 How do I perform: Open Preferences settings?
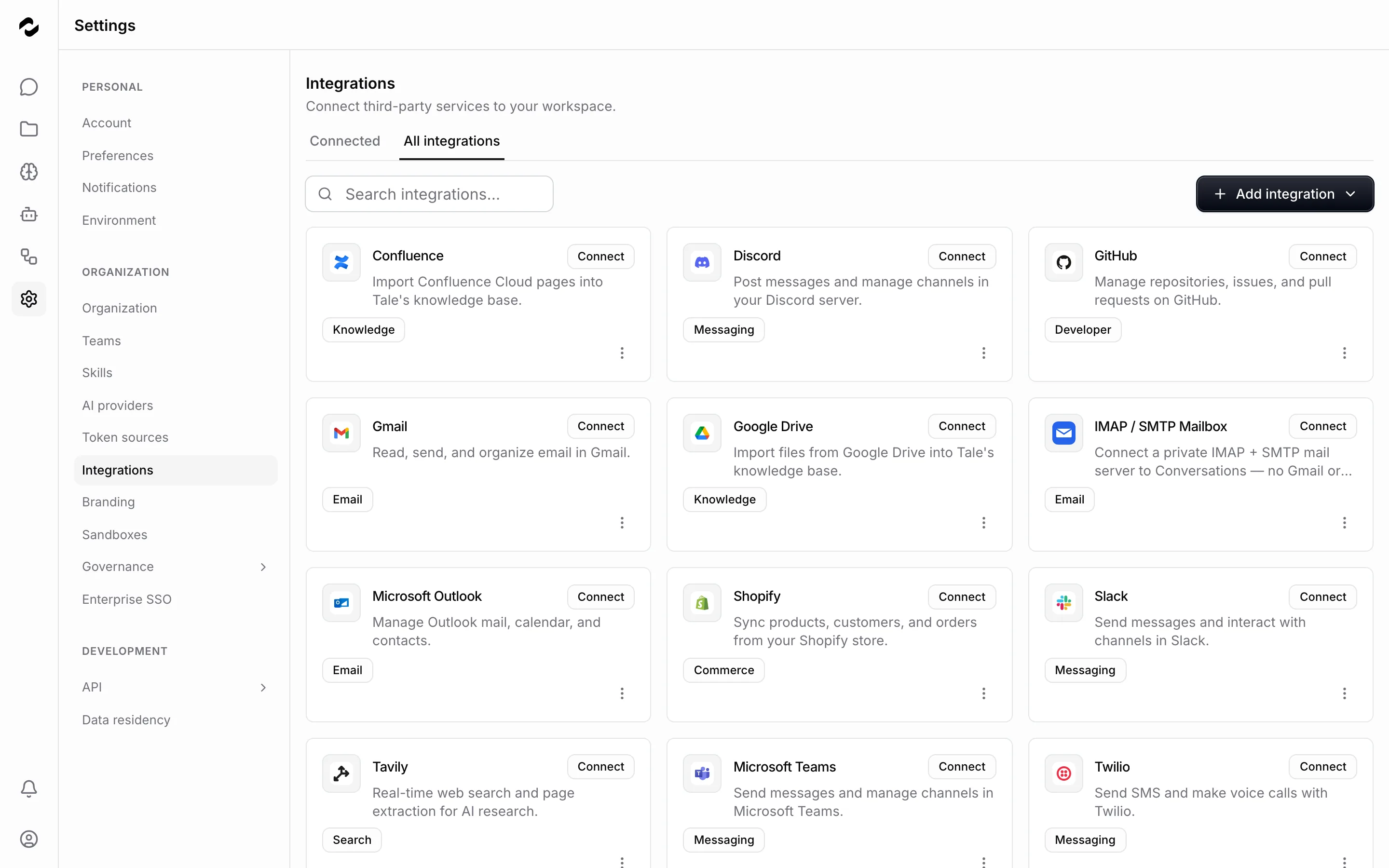click(176, 156)
